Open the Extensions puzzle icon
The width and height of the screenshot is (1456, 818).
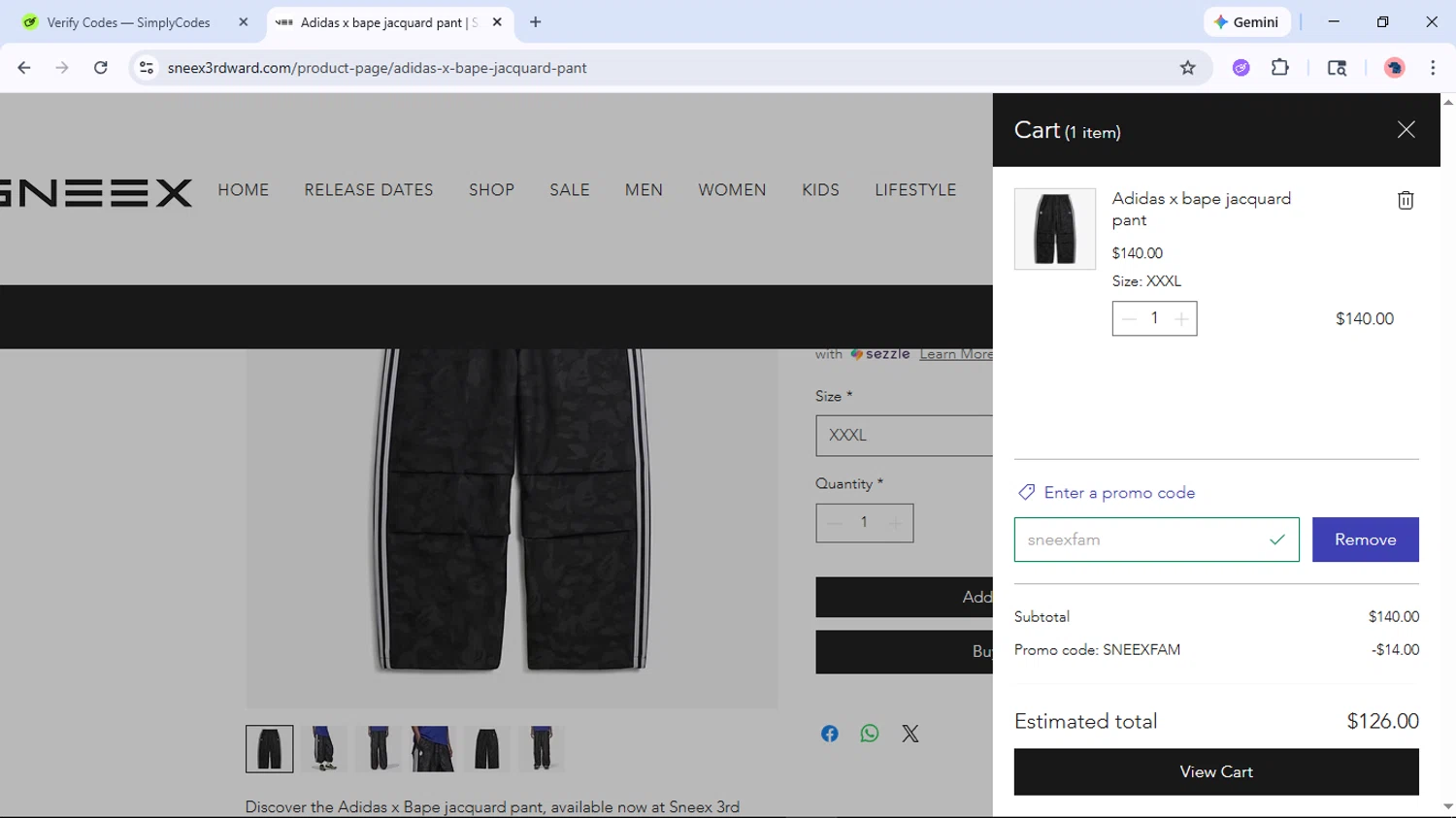click(x=1280, y=68)
